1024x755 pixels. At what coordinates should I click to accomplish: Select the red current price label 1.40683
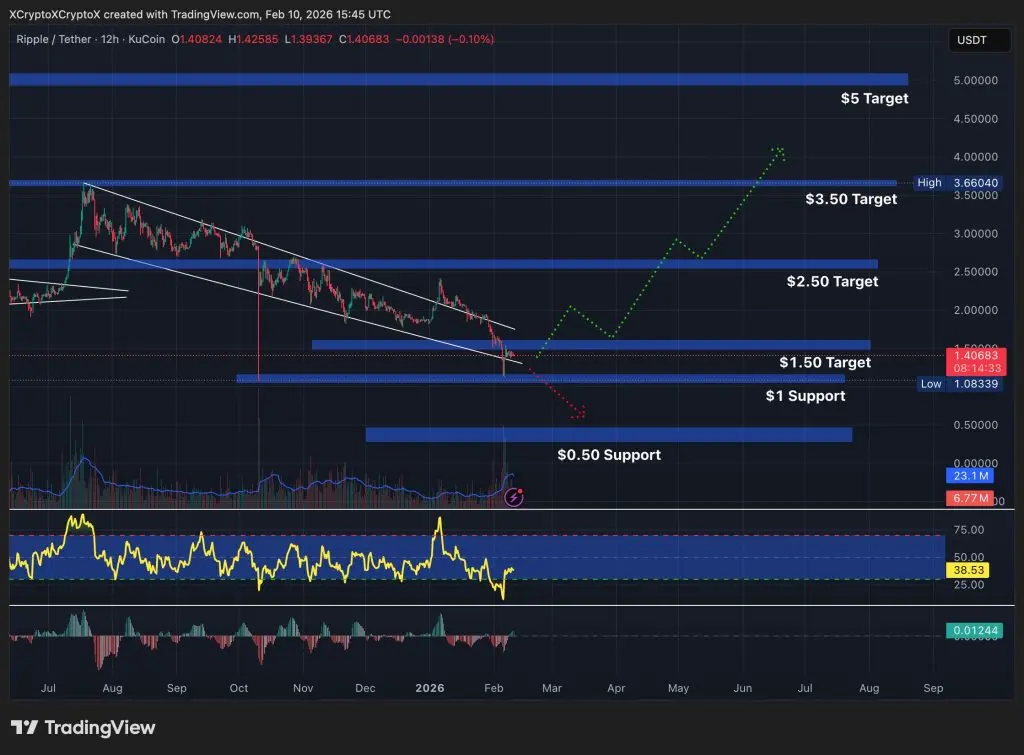pyautogui.click(x=976, y=355)
